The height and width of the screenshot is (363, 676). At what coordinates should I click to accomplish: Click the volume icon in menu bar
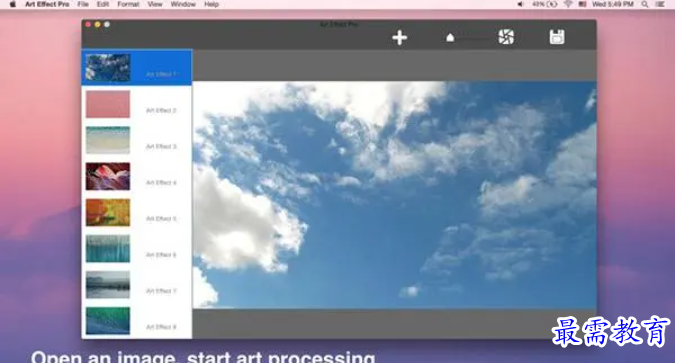(x=520, y=4)
